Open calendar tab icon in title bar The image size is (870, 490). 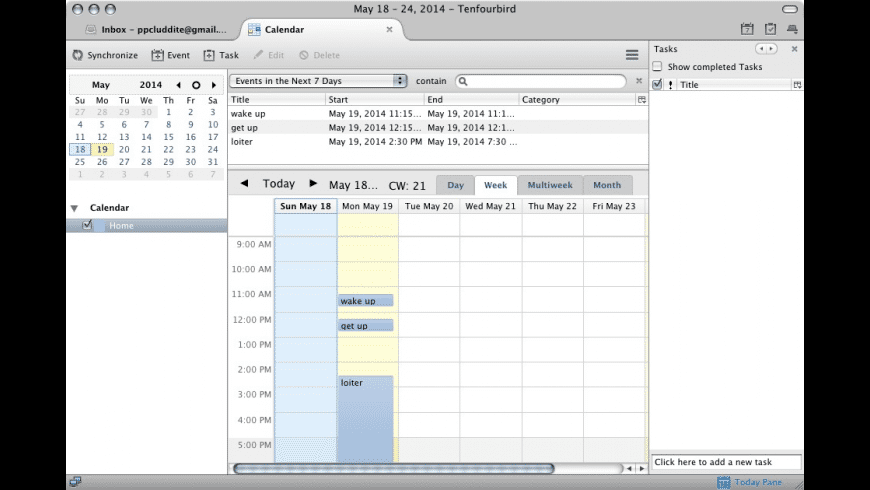[x=747, y=29]
